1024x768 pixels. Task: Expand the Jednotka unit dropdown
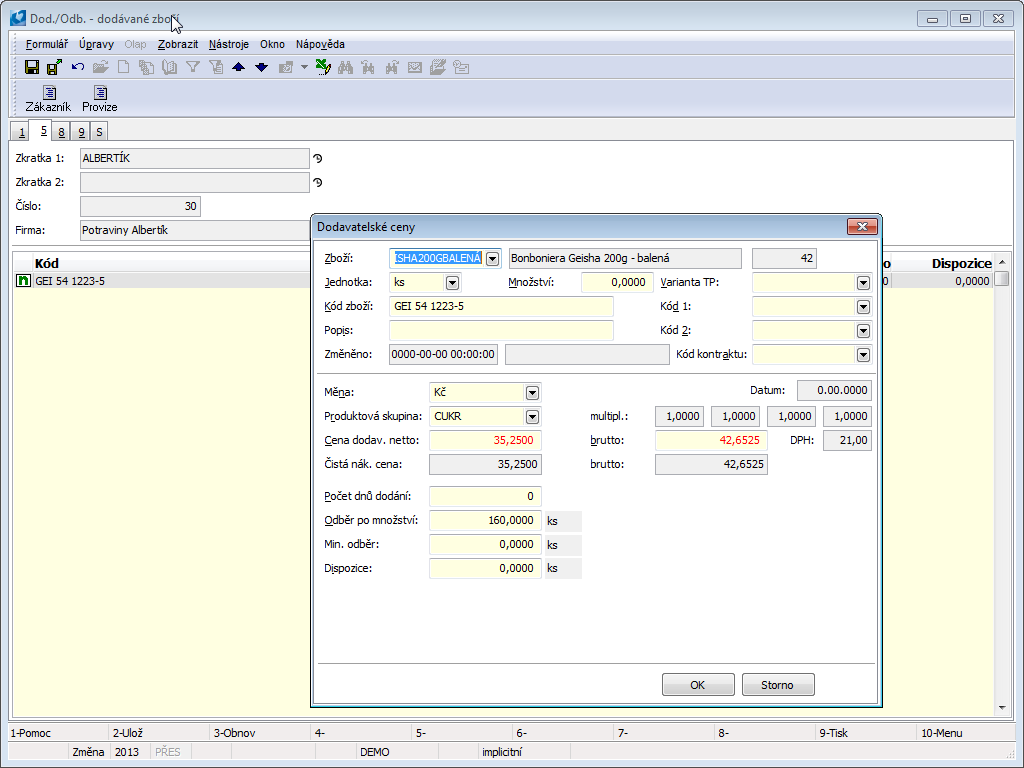(x=452, y=283)
